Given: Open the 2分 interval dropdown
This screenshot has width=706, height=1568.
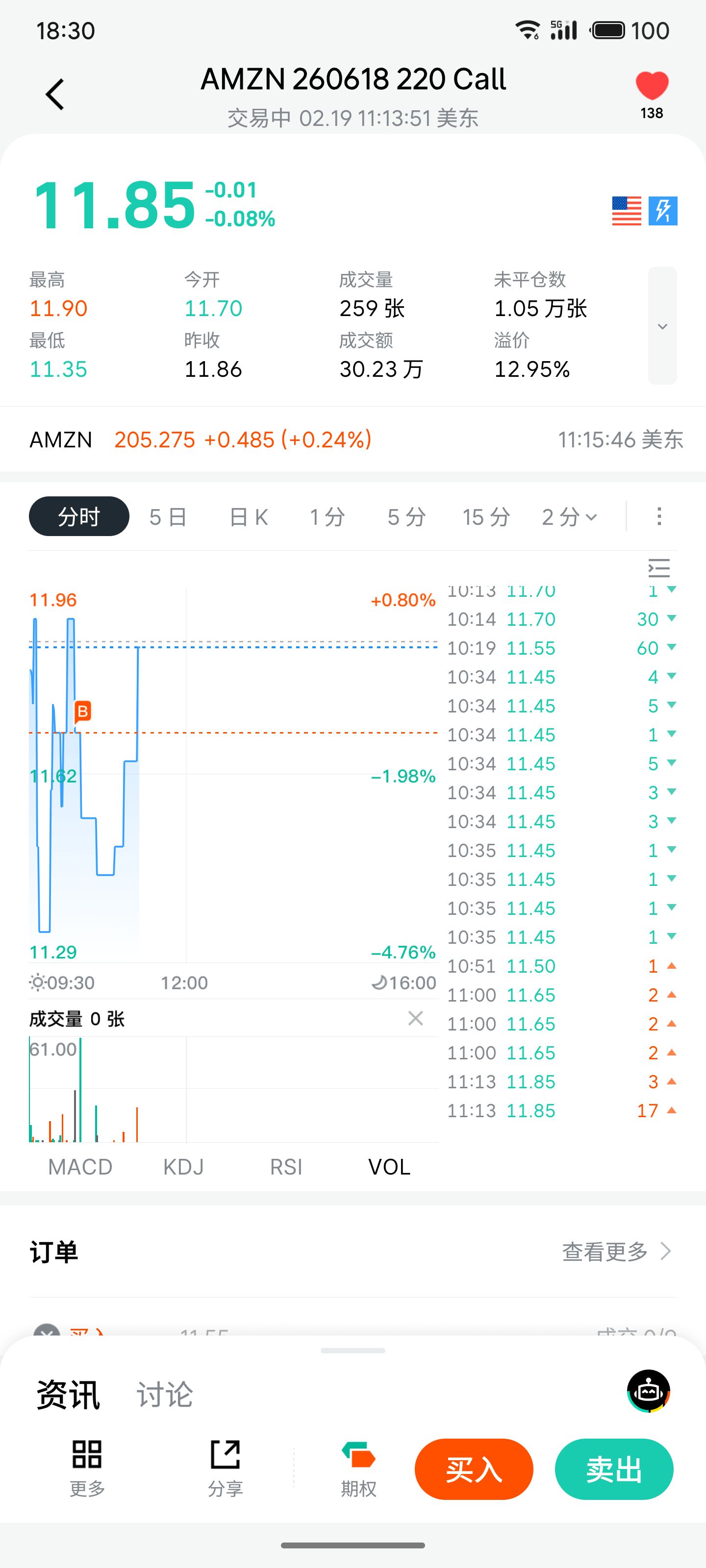Looking at the screenshot, I should [569, 517].
